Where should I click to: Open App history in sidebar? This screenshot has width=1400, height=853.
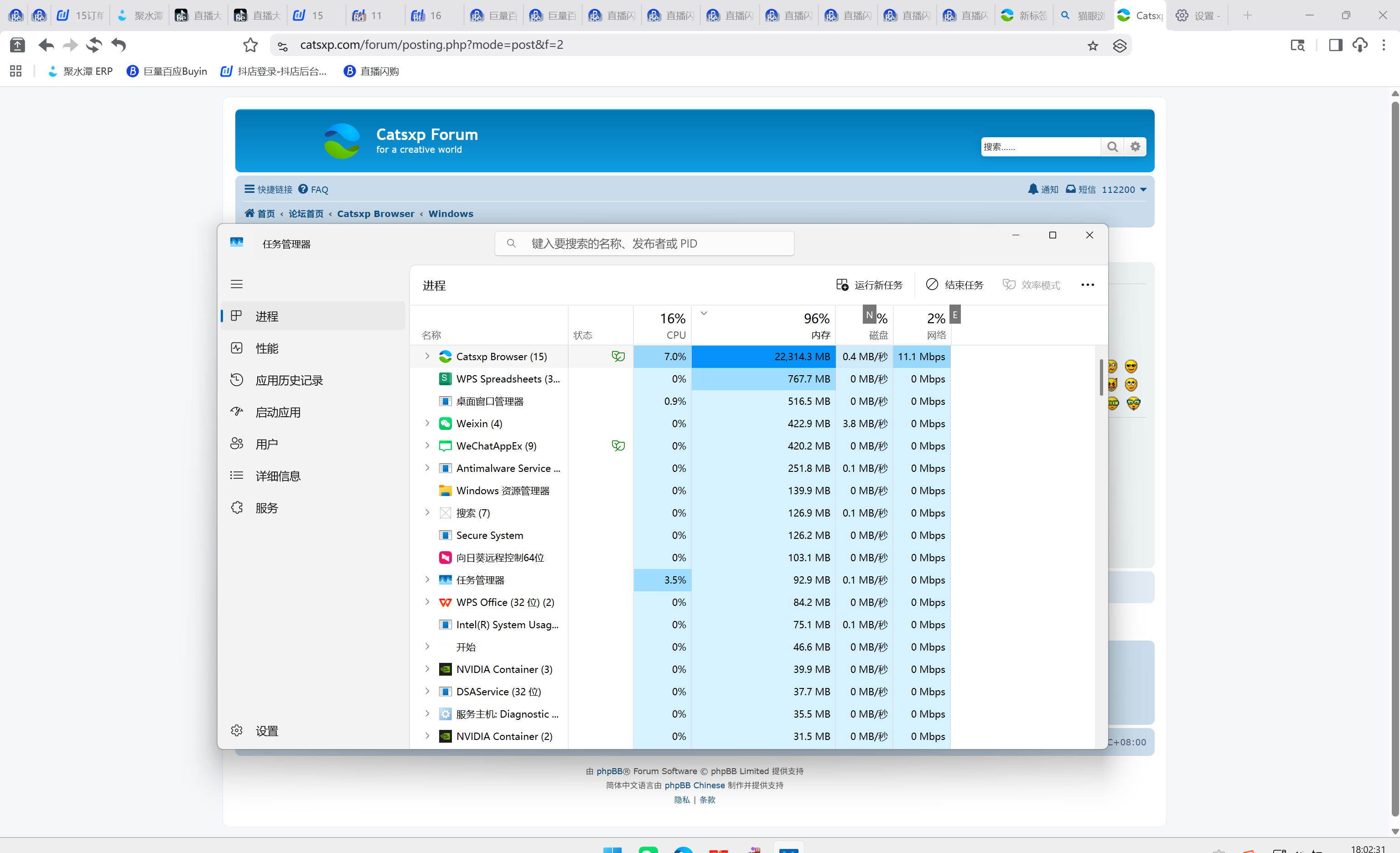click(x=289, y=380)
